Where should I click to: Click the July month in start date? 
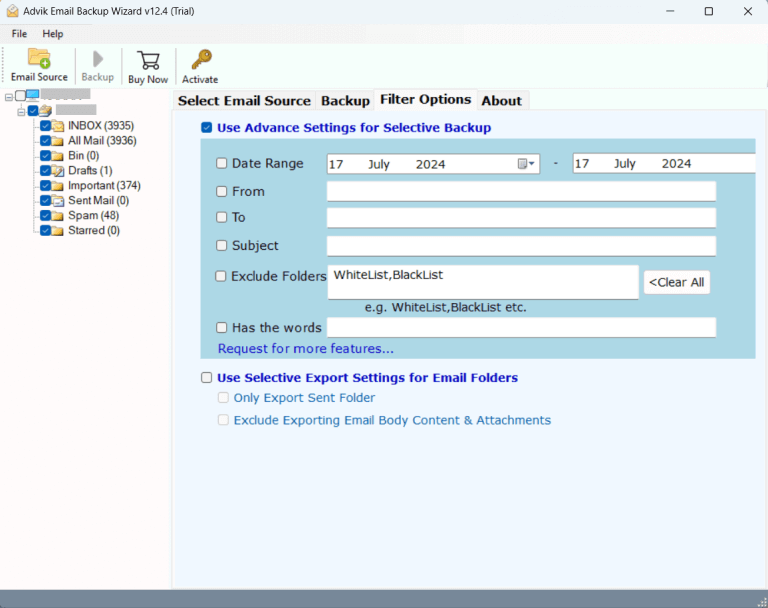(379, 164)
